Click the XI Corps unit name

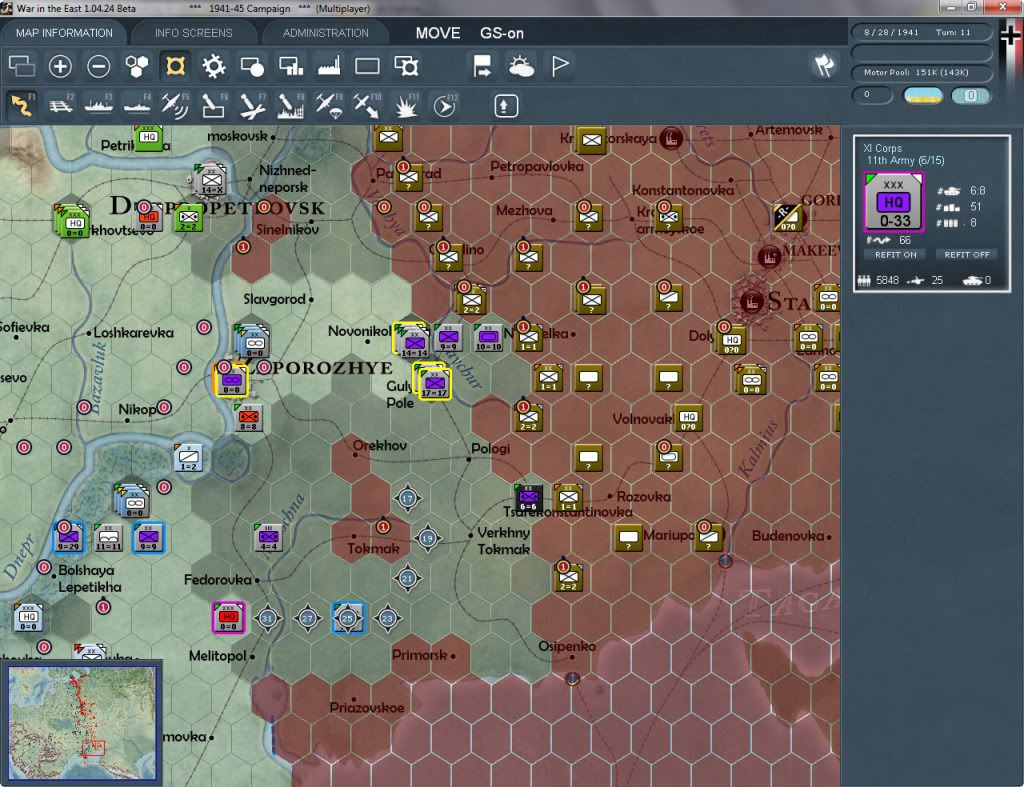pyautogui.click(x=882, y=148)
